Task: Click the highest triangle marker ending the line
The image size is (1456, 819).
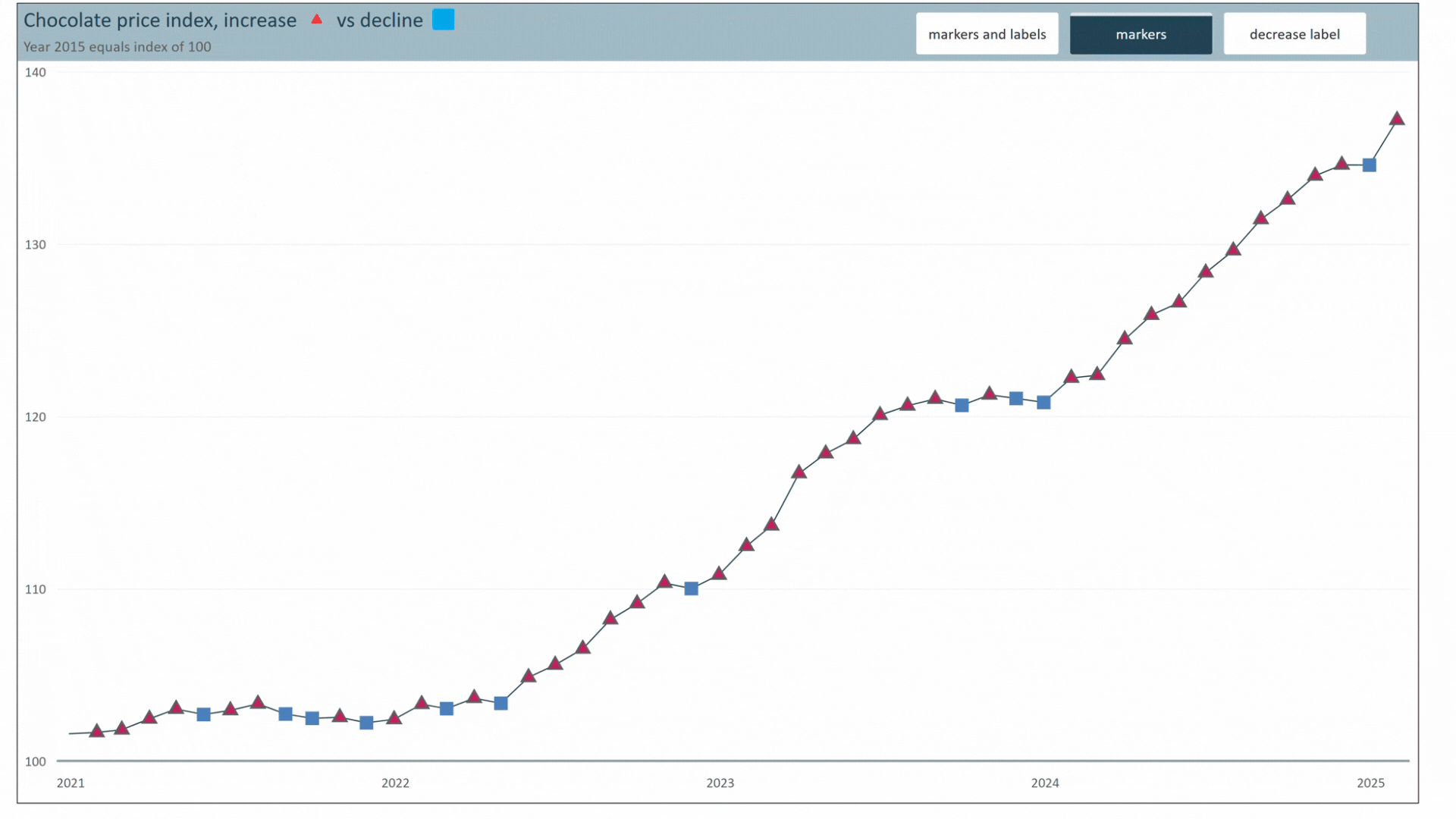Action: 1397,119
